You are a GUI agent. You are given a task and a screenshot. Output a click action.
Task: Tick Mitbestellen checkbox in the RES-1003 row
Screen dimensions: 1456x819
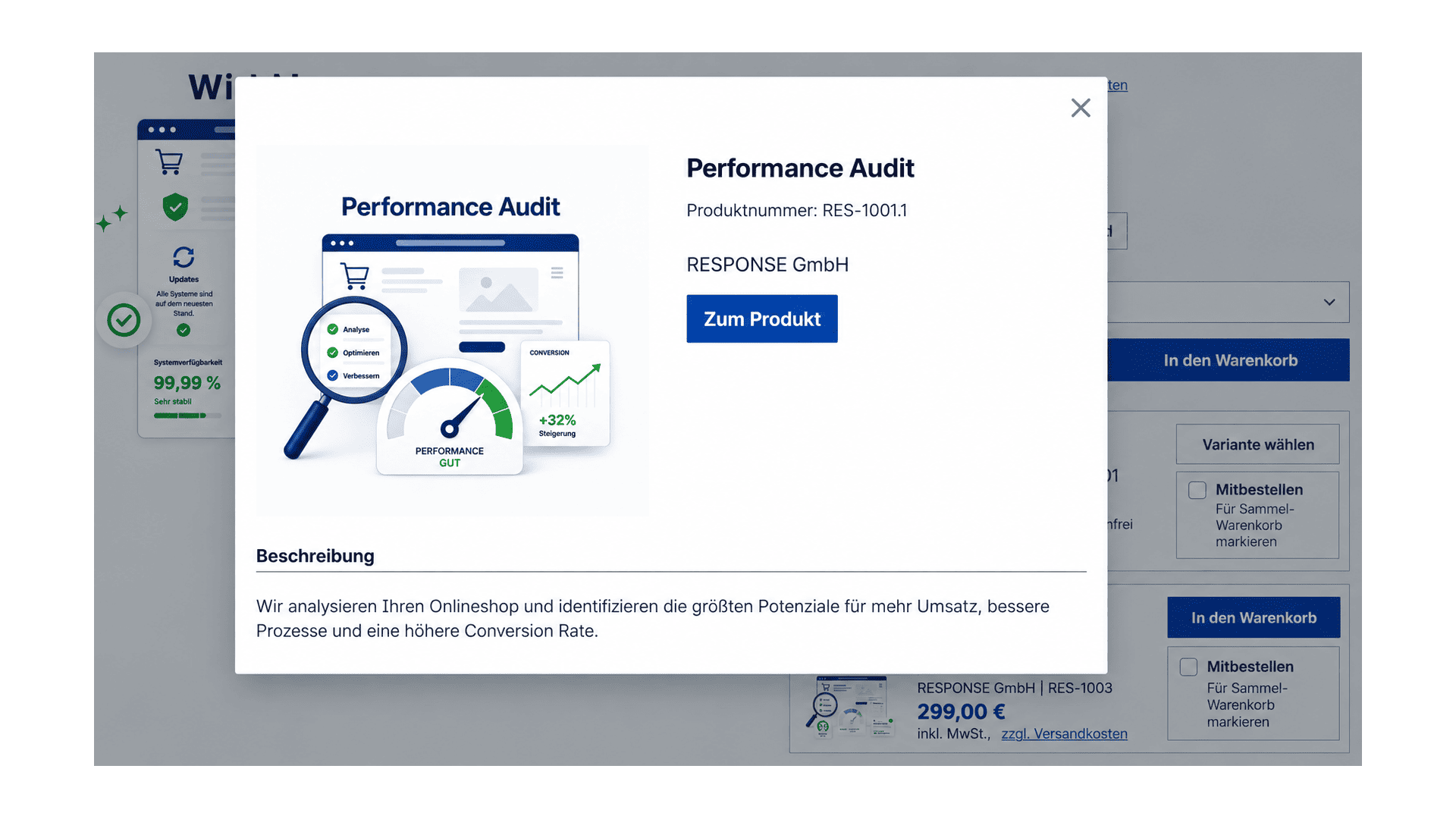[x=1189, y=667]
